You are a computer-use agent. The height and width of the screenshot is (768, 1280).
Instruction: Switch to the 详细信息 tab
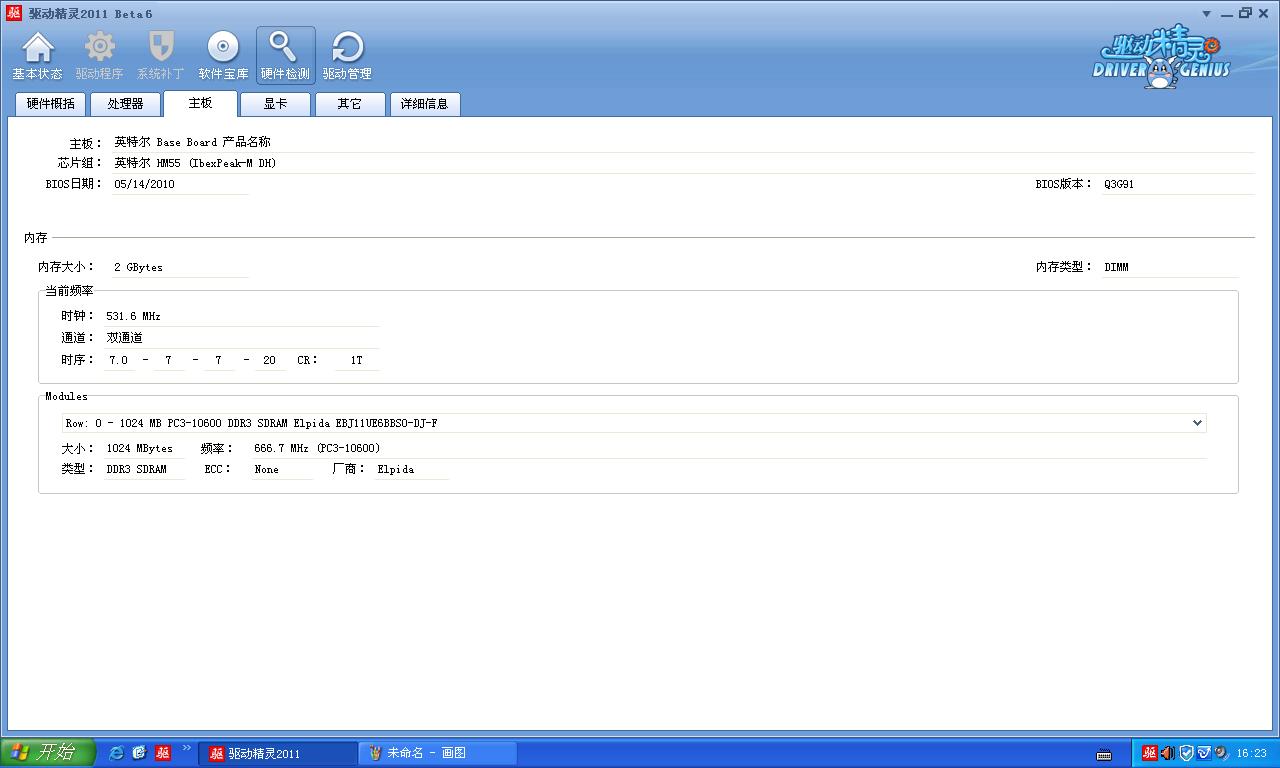point(425,104)
